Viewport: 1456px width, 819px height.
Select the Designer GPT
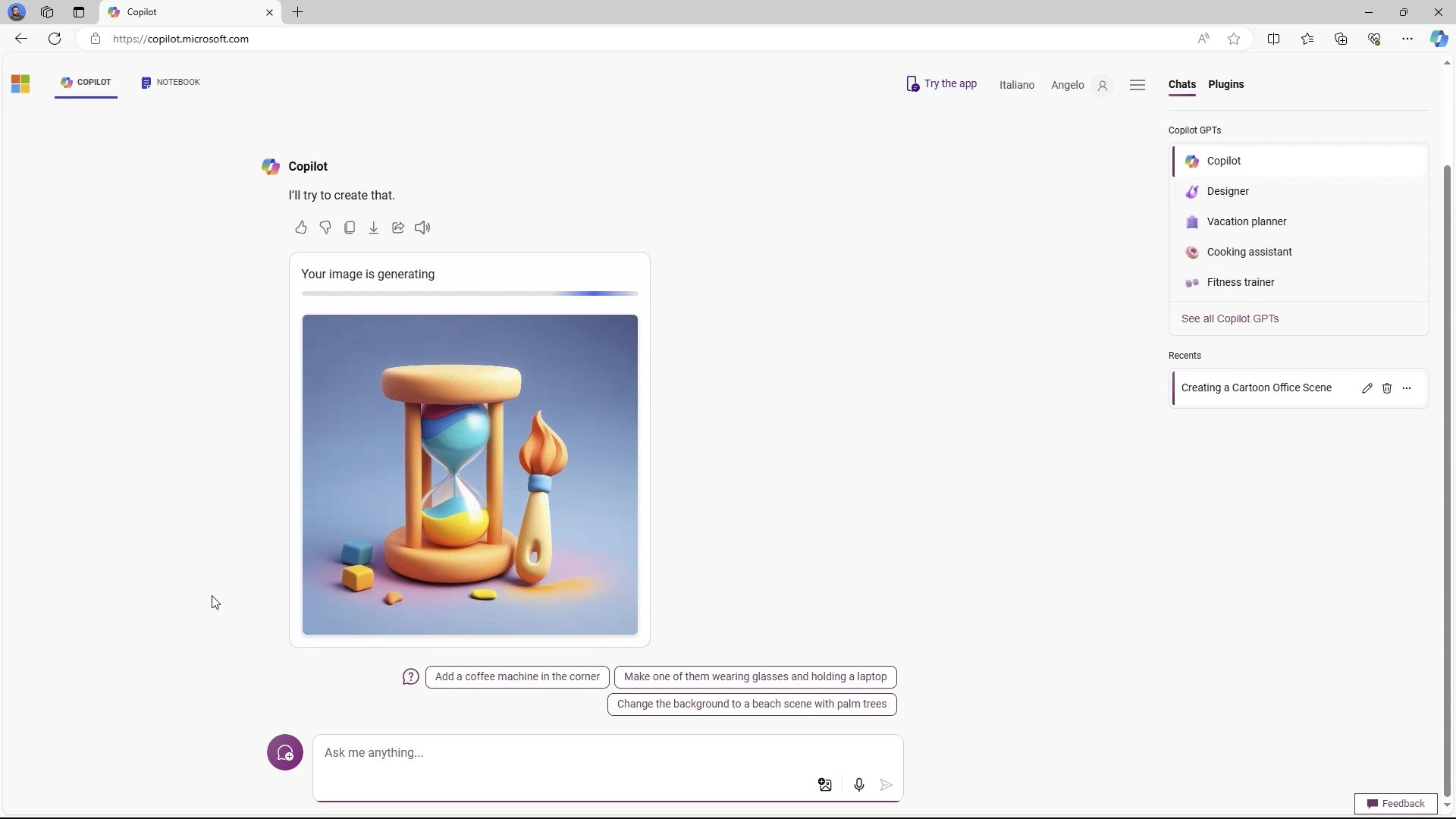tap(1228, 191)
